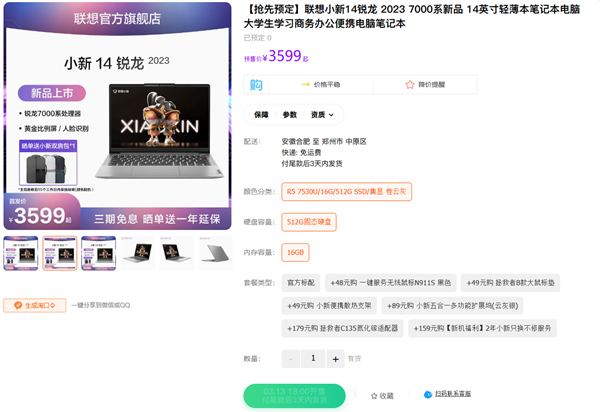
Task: Open the 参数 tab
Action: 290,115
